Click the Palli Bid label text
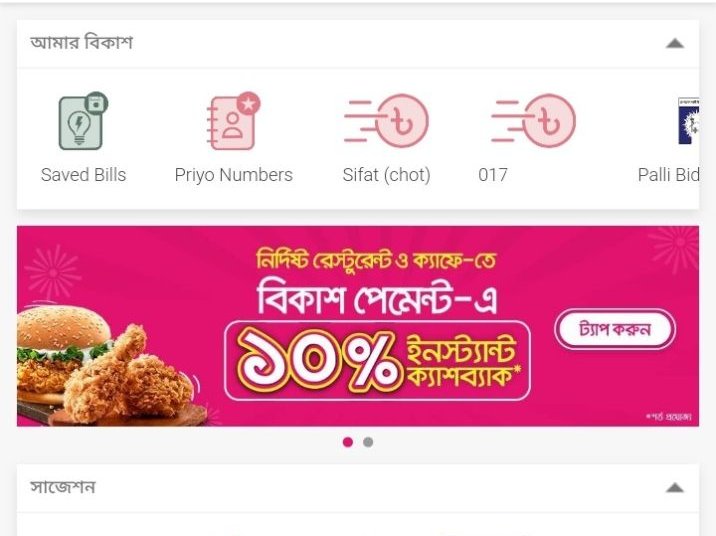Viewport: 716px width, 536px height. [668, 175]
